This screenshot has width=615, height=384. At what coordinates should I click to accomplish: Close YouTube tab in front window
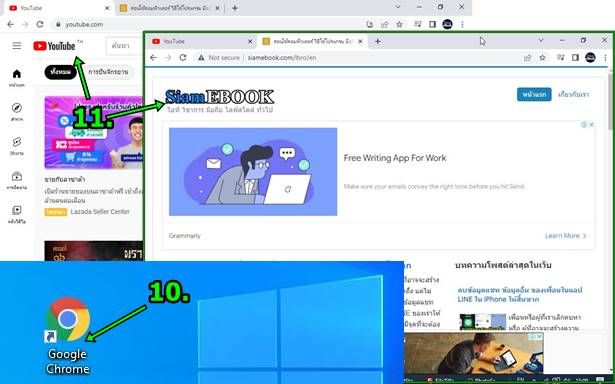(x=250, y=41)
